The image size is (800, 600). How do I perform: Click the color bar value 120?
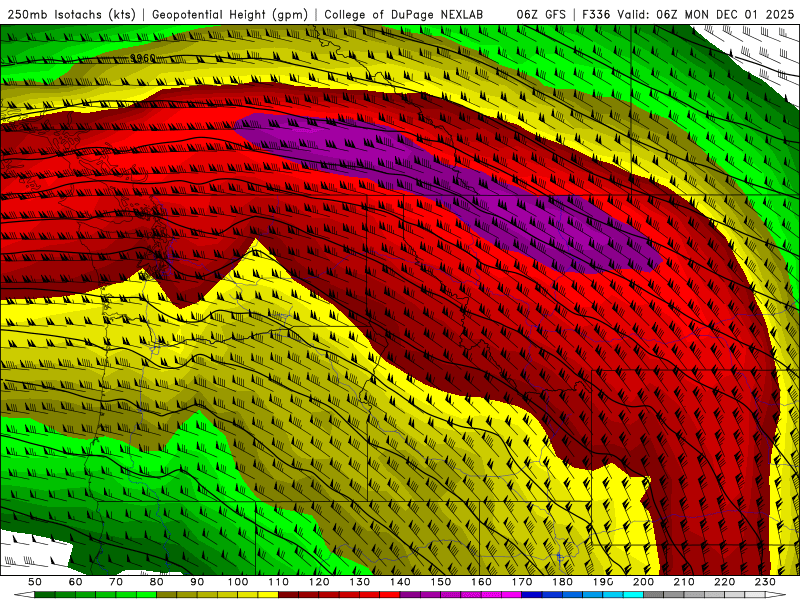319,582
